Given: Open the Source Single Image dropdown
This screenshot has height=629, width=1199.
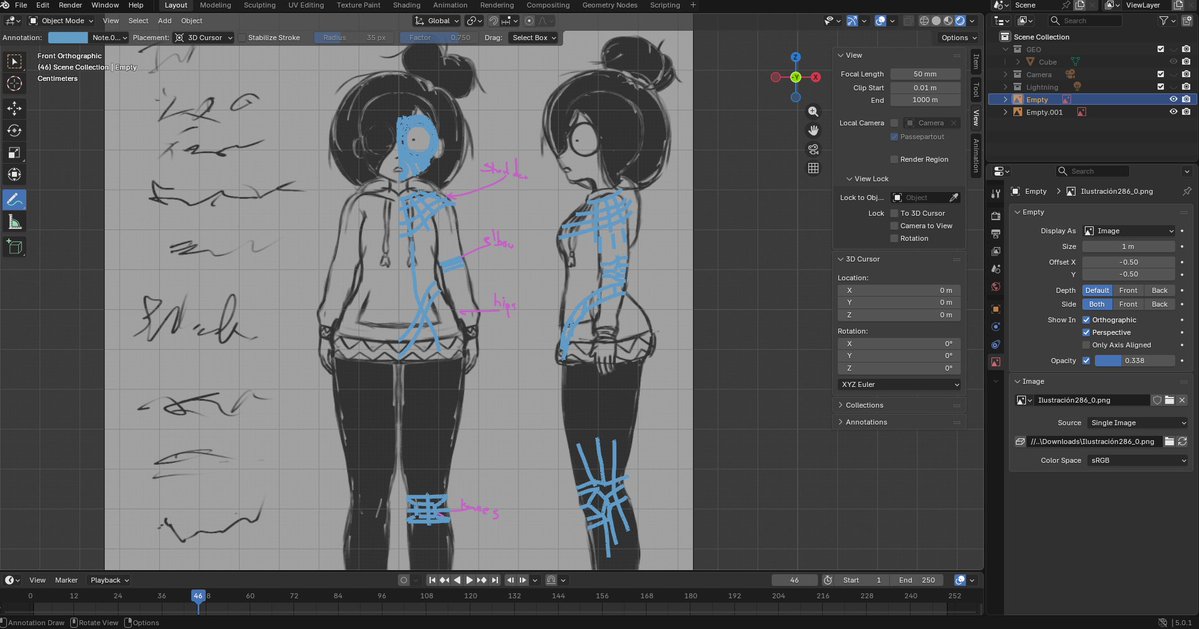Looking at the screenshot, I should click(x=1137, y=423).
